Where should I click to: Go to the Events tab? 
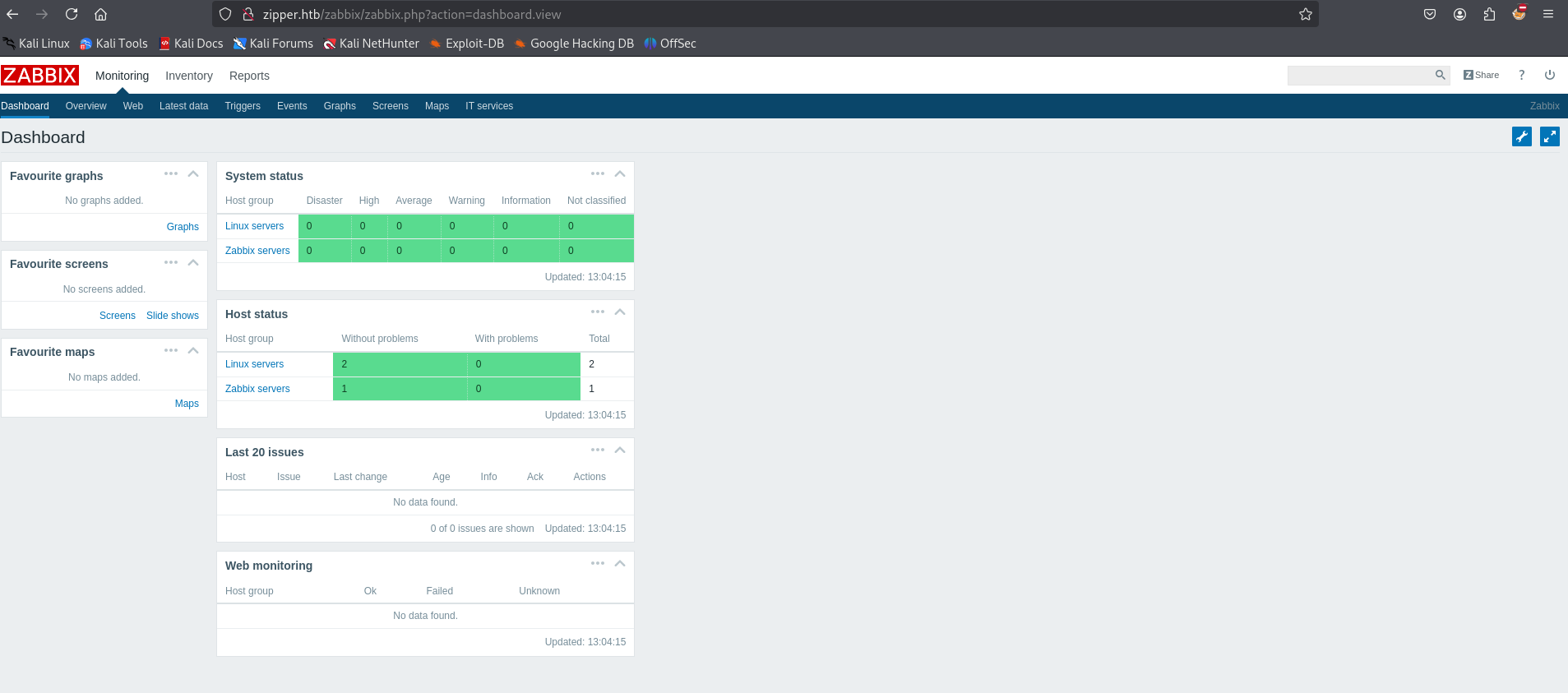tap(292, 106)
